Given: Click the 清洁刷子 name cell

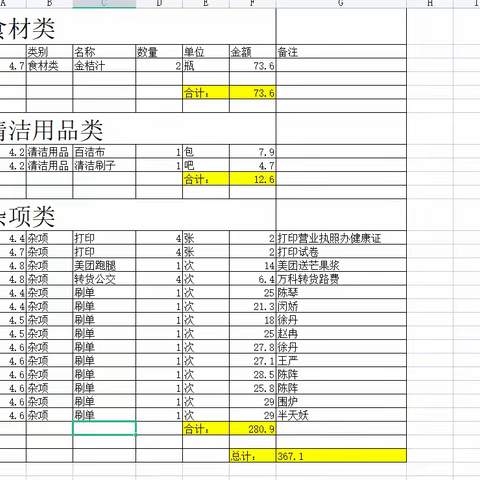Looking at the screenshot, I should 104,165.
